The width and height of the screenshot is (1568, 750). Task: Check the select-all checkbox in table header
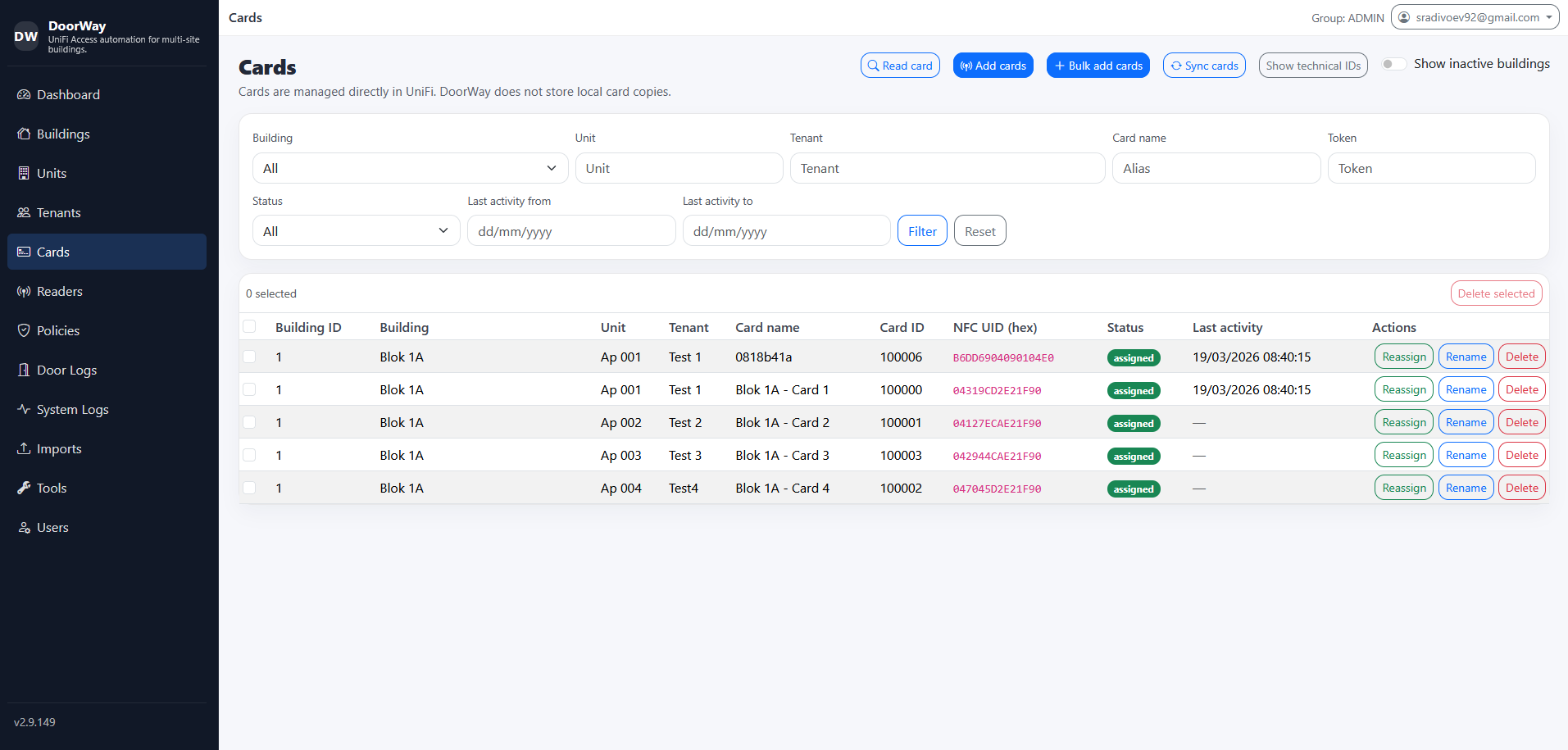coord(249,327)
